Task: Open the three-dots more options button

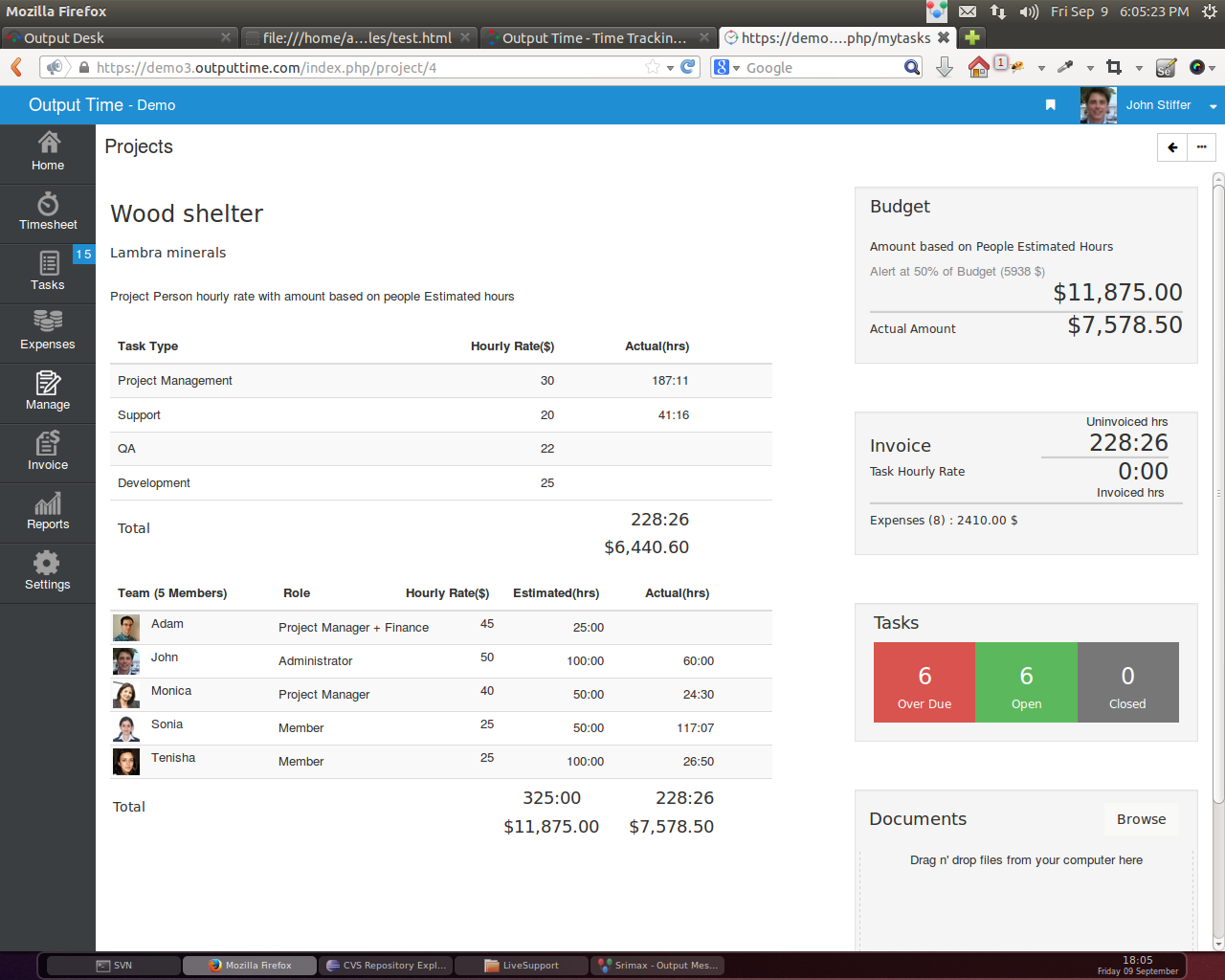Action: pyautogui.click(x=1201, y=147)
